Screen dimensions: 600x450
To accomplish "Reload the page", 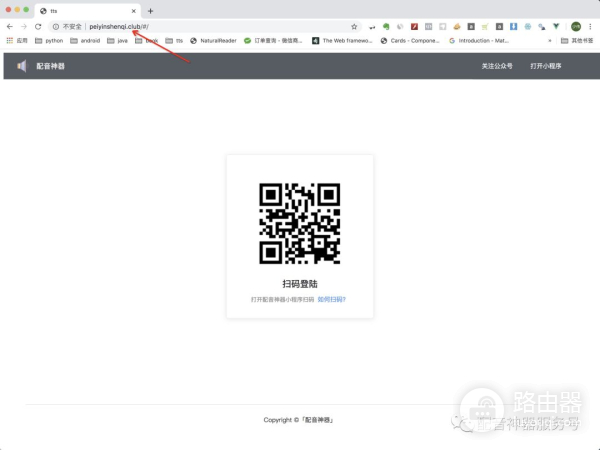I will pos(38,26).
